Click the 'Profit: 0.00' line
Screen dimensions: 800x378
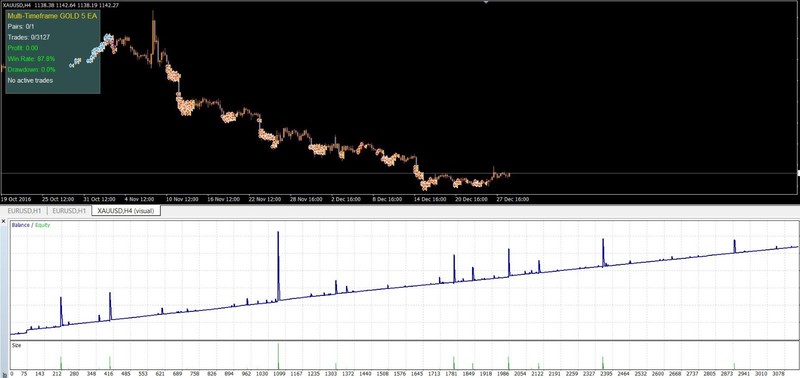pyautogui.click(x=23, y=48)
